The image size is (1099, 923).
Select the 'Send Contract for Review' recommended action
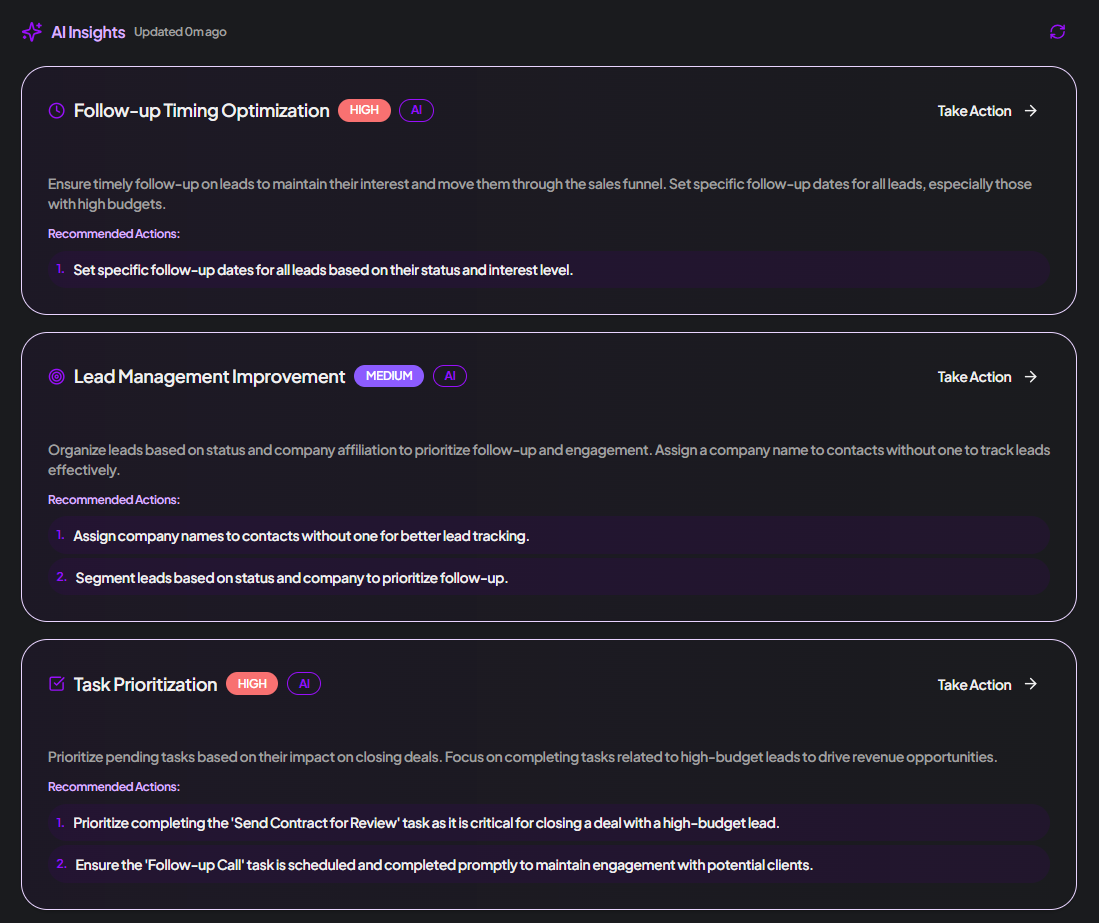pyautogui.click(x=548, y=823)
